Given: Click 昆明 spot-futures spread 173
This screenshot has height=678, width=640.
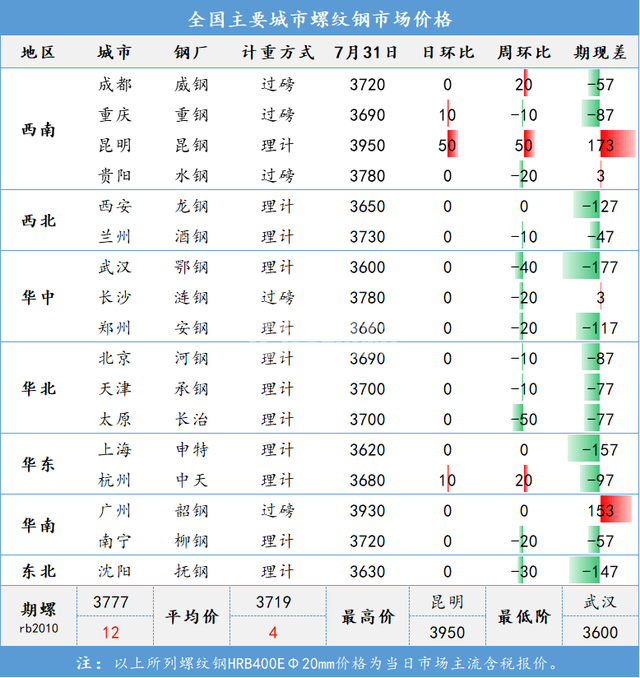Looking at the screenshot, I should 601,145.
